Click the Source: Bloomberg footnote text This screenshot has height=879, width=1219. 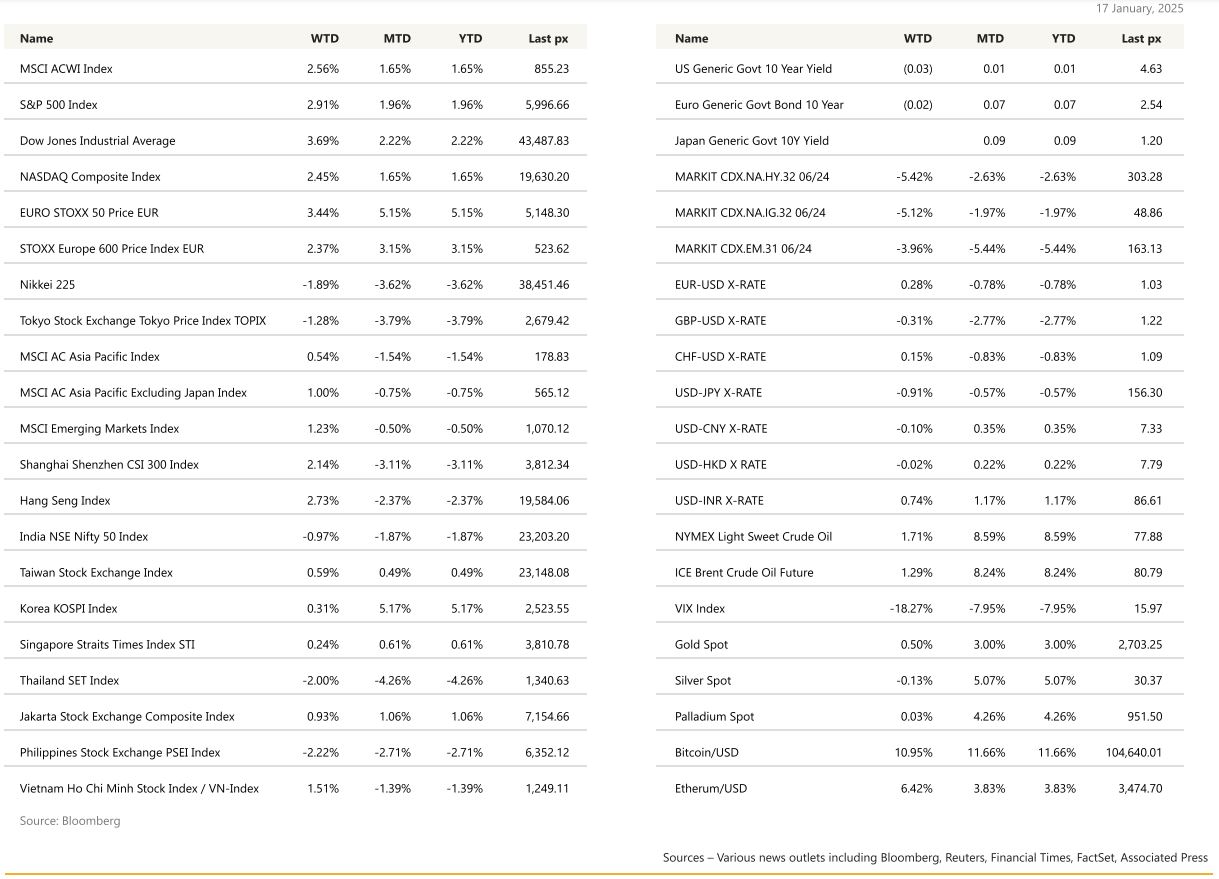pos(70,821)
